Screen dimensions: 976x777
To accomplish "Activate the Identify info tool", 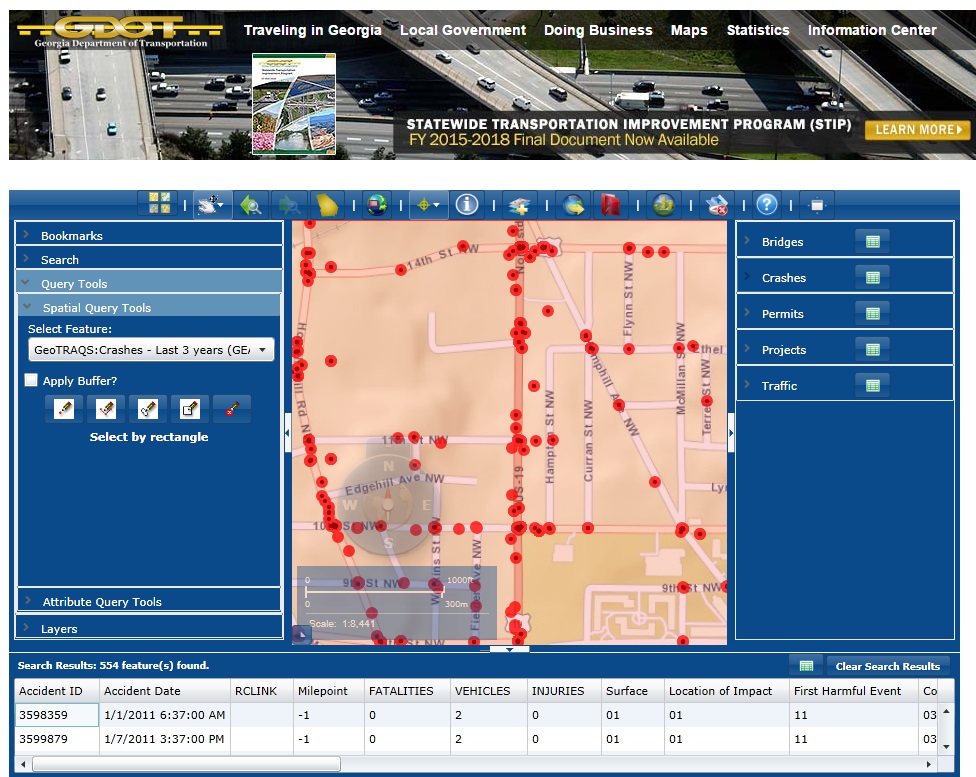I will (x=467, y=204).
